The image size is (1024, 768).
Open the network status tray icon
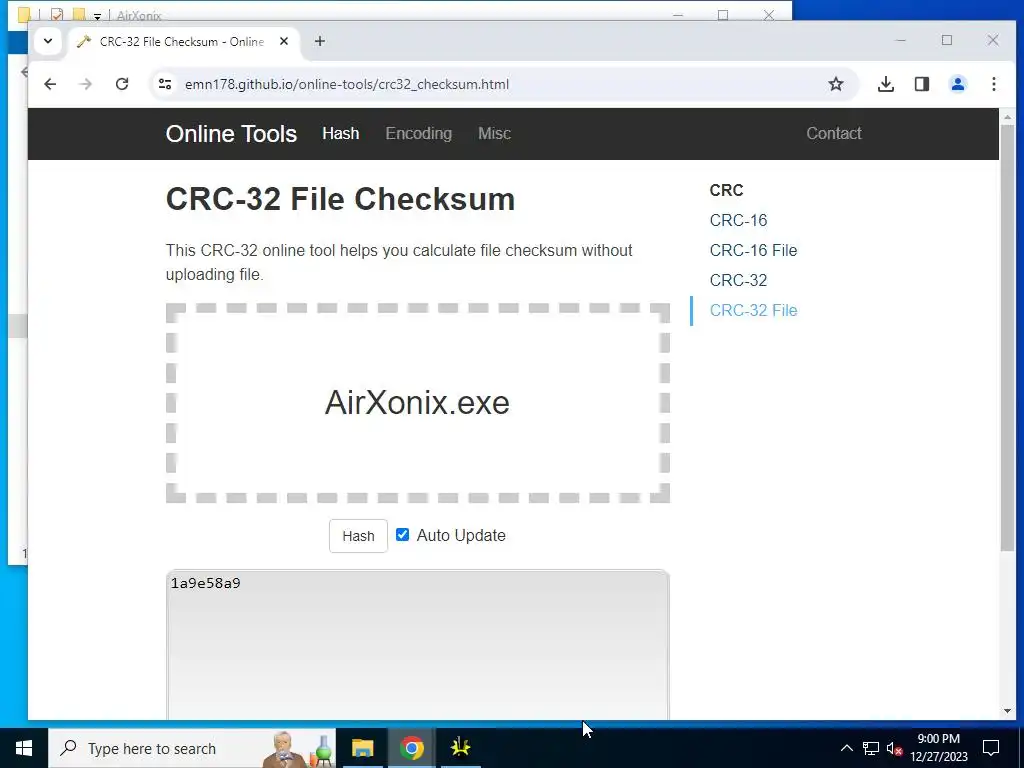point(871,748)
